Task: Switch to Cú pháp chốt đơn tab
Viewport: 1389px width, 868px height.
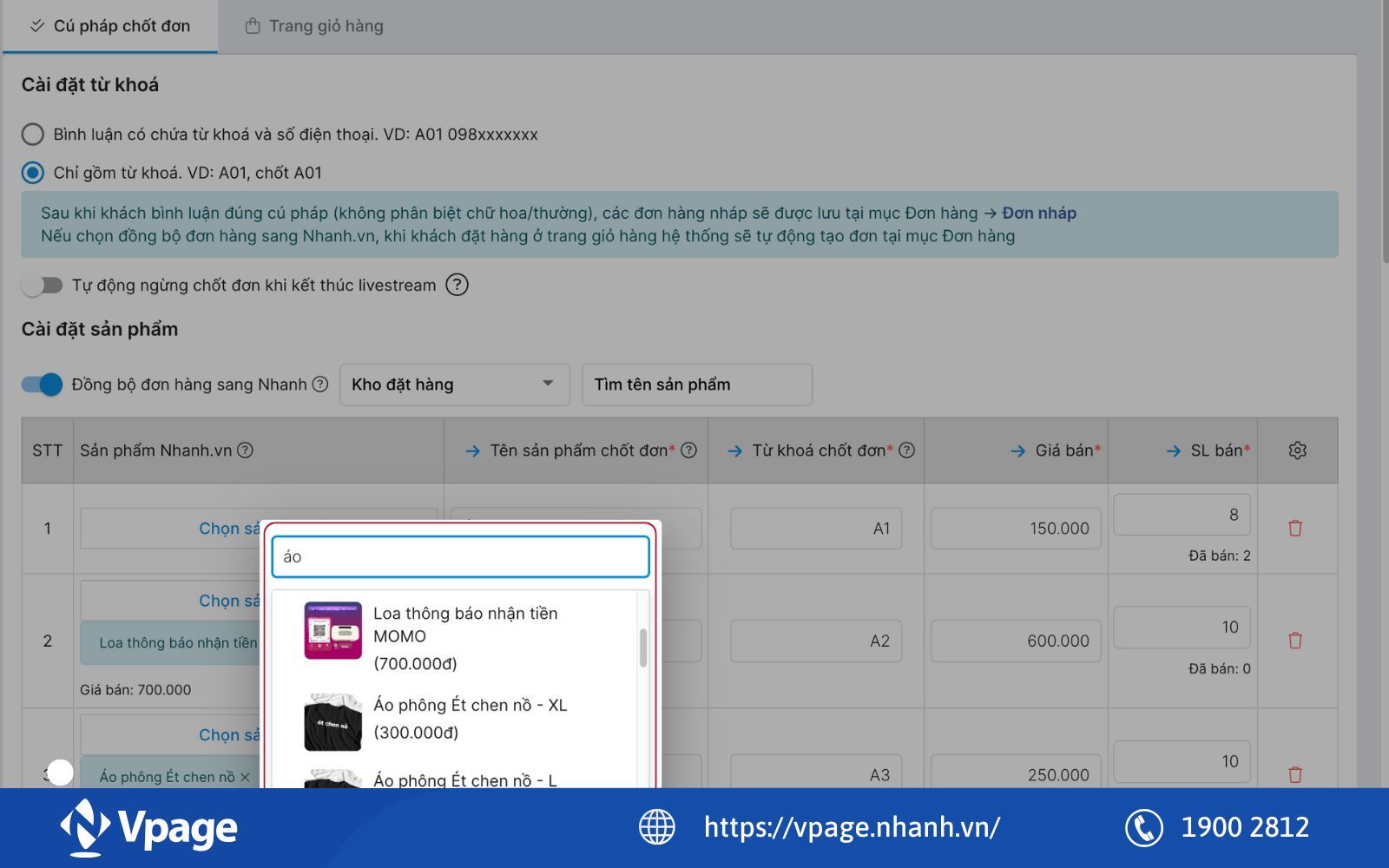Action: point(110,26)
